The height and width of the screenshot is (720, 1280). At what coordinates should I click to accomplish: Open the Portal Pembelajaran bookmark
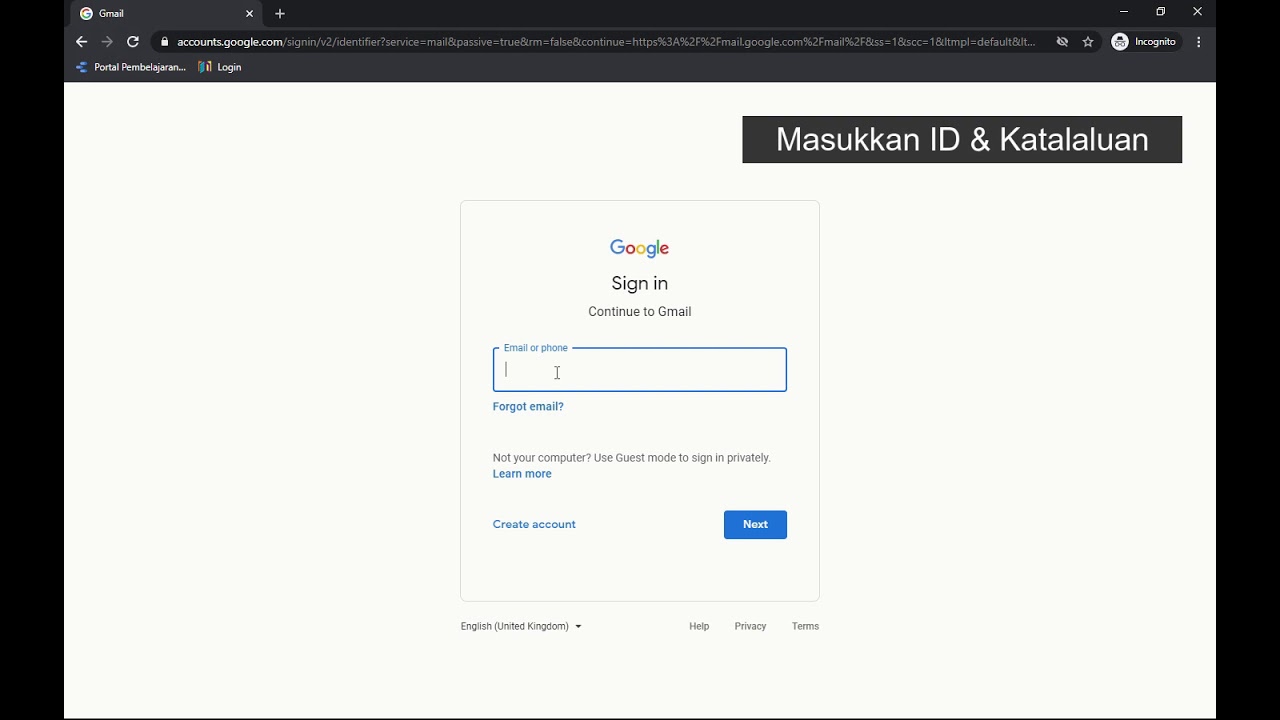131,67
